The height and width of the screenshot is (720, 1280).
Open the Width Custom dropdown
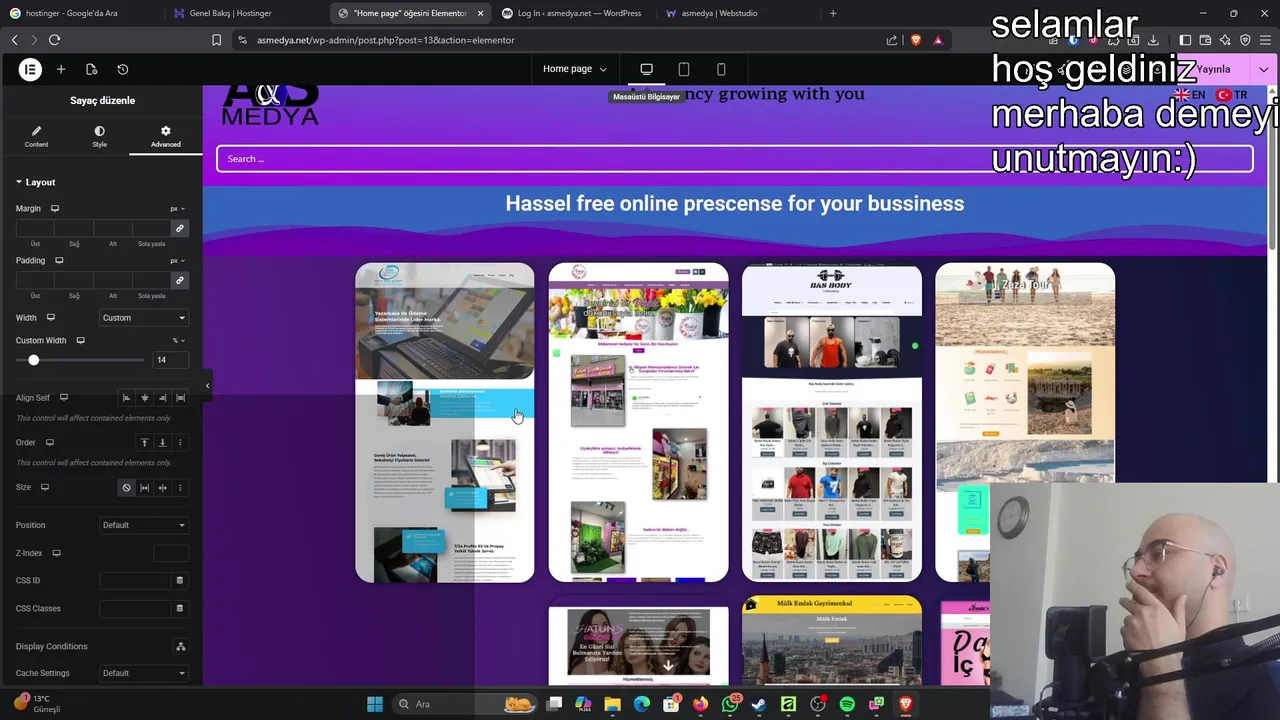pos(144,318)
